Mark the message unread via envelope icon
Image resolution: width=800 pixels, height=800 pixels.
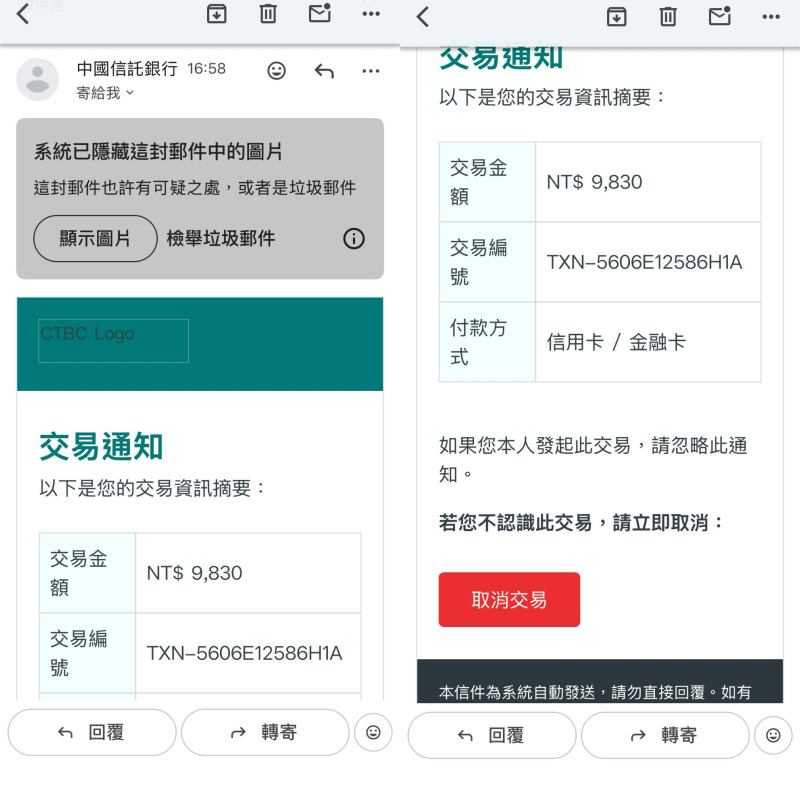(319, 15)
